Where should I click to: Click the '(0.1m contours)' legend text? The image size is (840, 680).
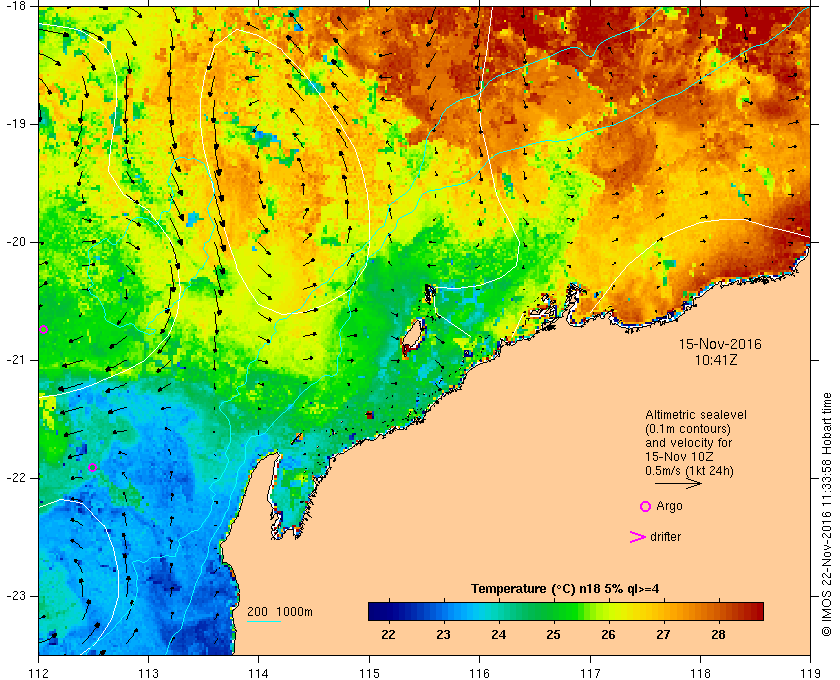[x=688, y=429]
